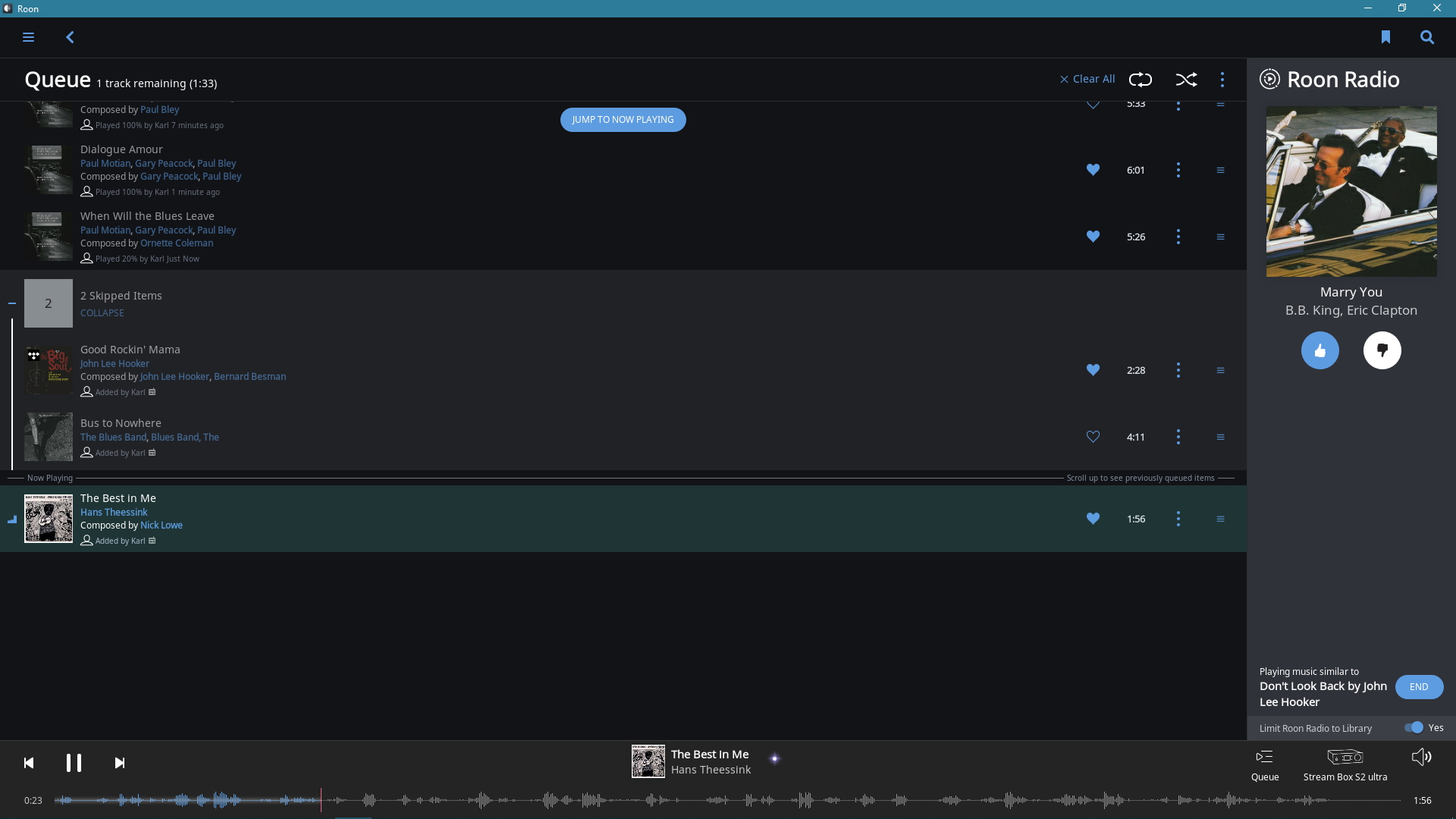Thumbs down Marry You on Roon Radio
The height and width of the screenshot is (819, 1456).
tap(1382, 350)
